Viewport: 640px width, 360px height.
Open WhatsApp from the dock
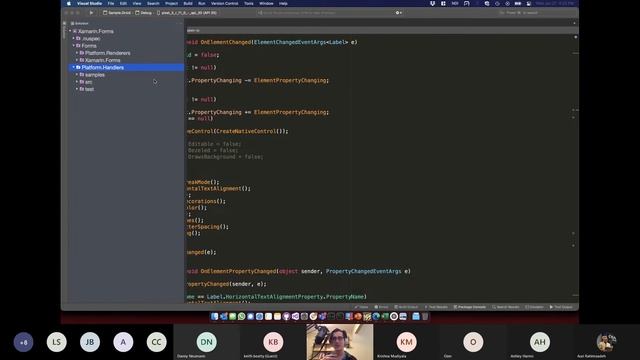[x=241, y=316]
